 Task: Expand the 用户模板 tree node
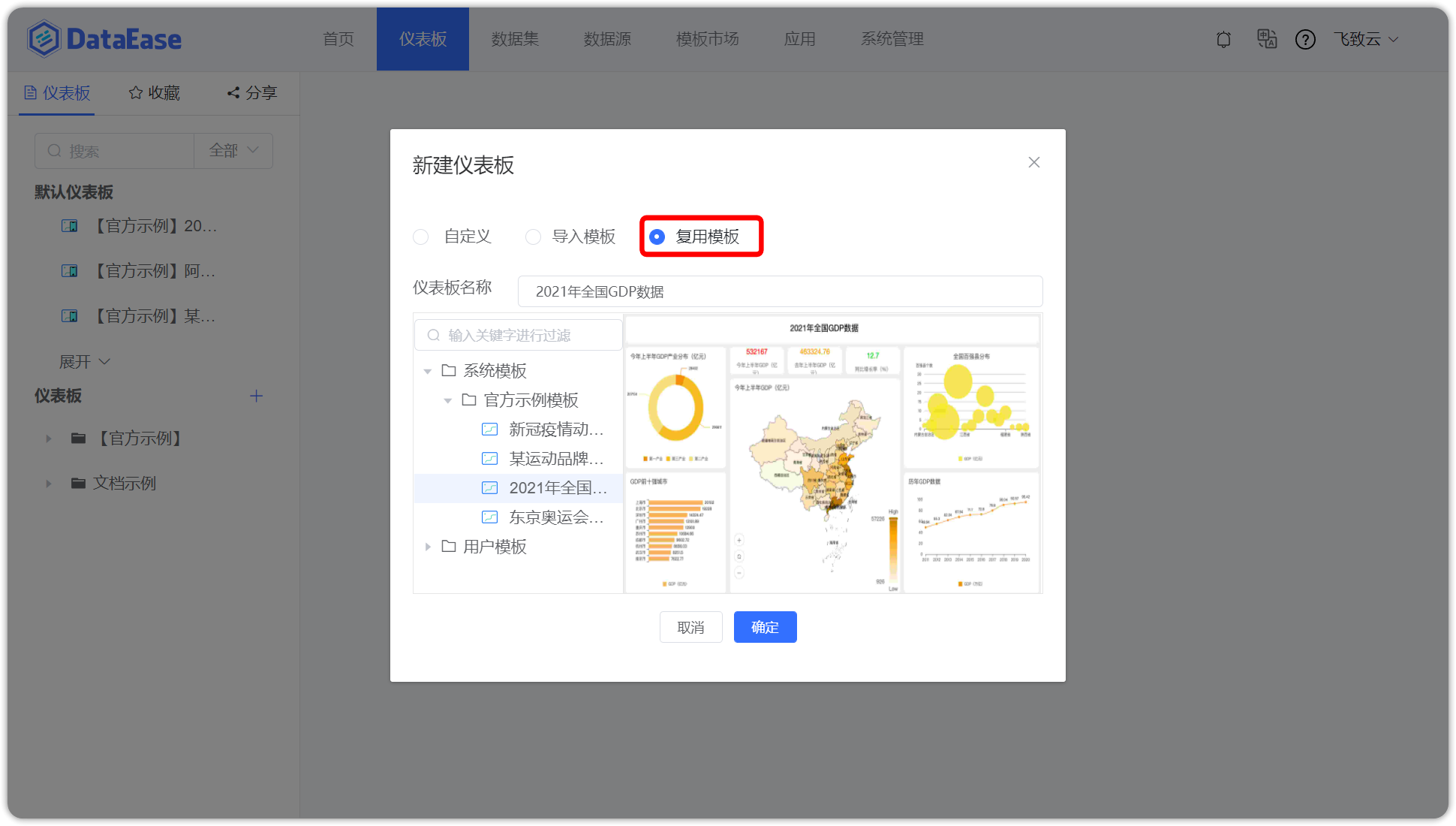[428, 547]
